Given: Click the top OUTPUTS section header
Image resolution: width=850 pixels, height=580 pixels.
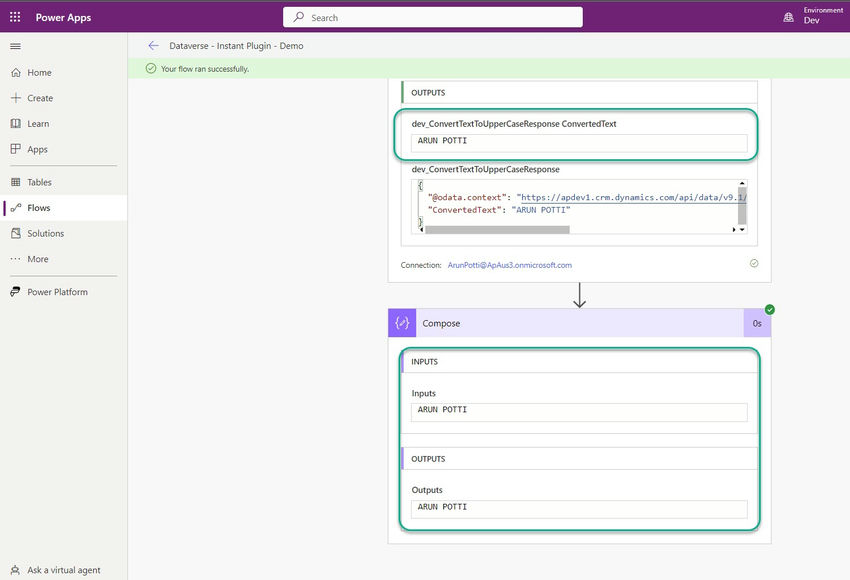Looking at the screenshot, I should click(579, 93).
